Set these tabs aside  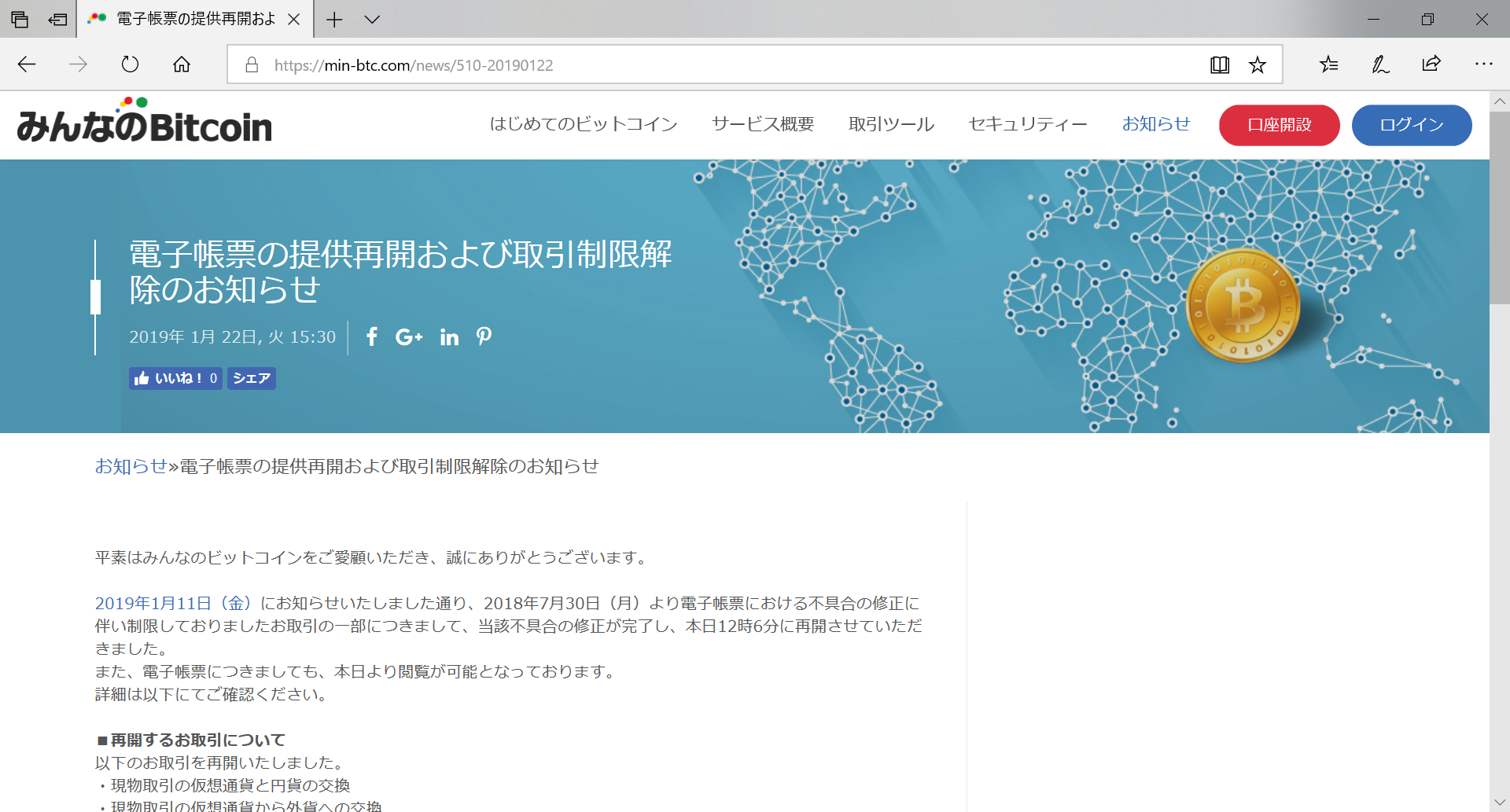coord(57,19)
